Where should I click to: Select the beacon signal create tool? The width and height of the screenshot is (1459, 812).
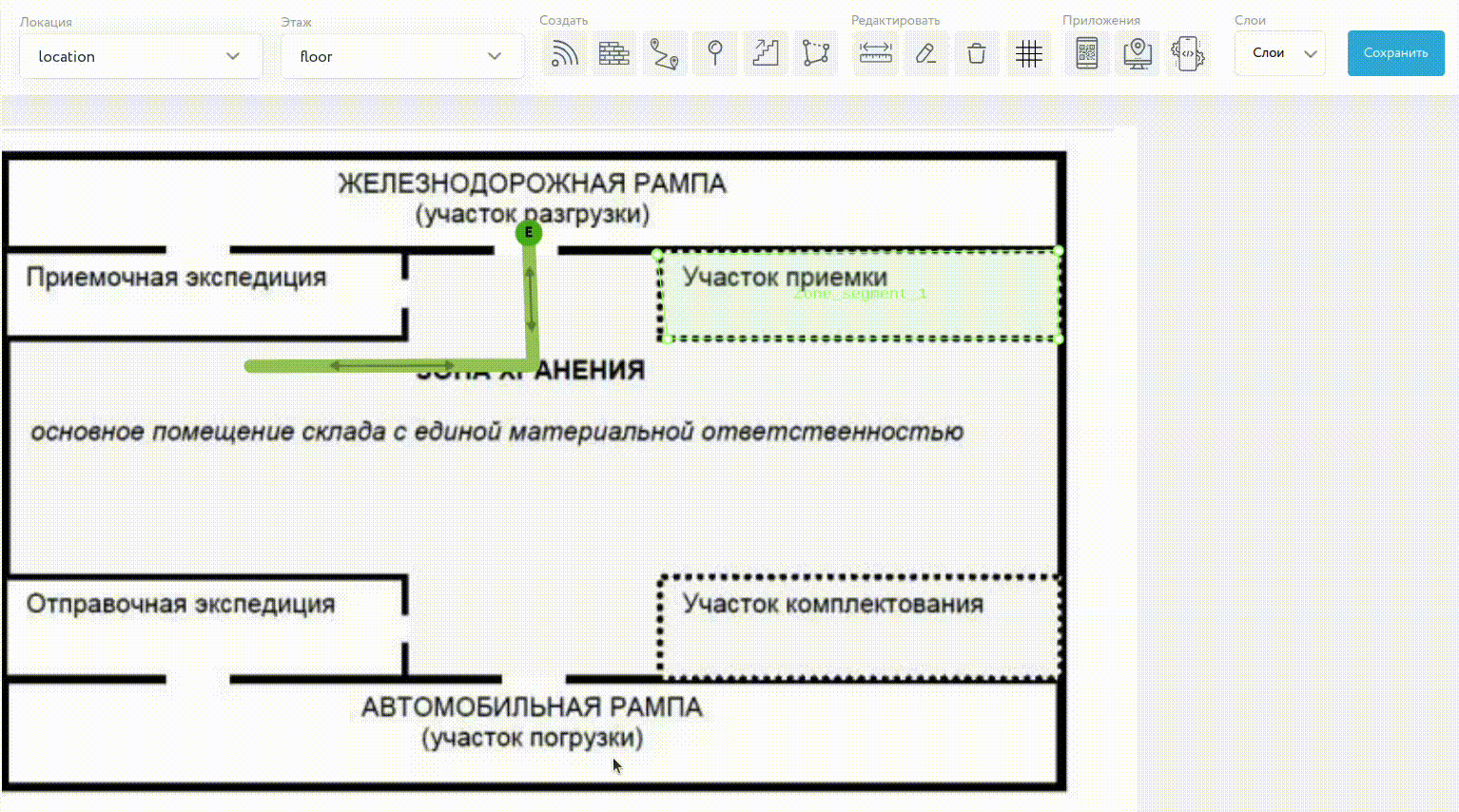coord(564,53)
